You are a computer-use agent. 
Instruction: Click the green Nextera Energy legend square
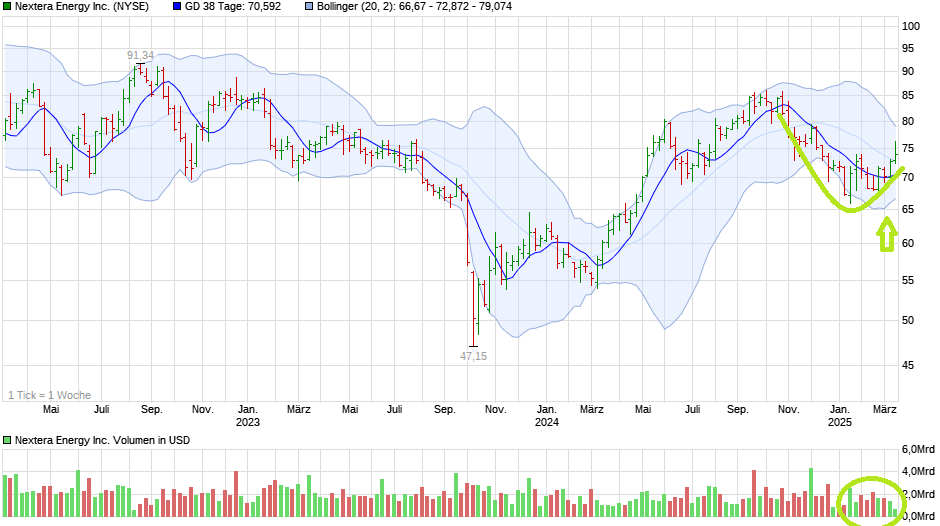[x=7, y=6]
